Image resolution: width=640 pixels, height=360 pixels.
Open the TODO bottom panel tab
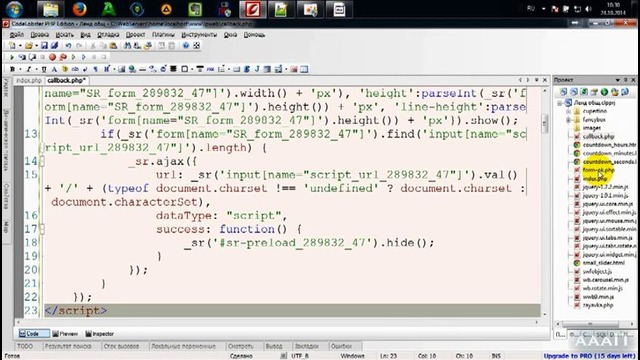pos(25,346)
